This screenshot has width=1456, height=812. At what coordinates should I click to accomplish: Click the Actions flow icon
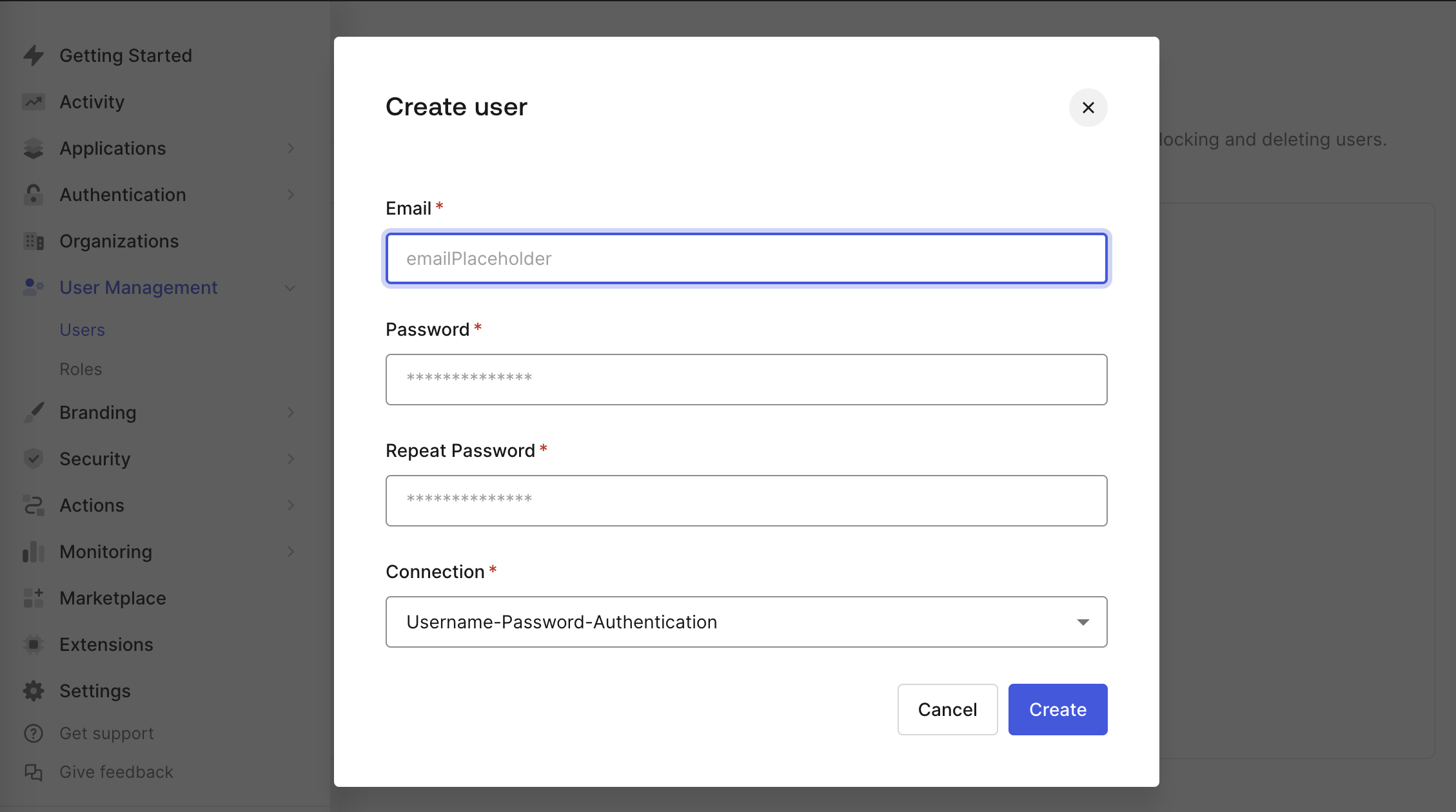pos(33,505)
